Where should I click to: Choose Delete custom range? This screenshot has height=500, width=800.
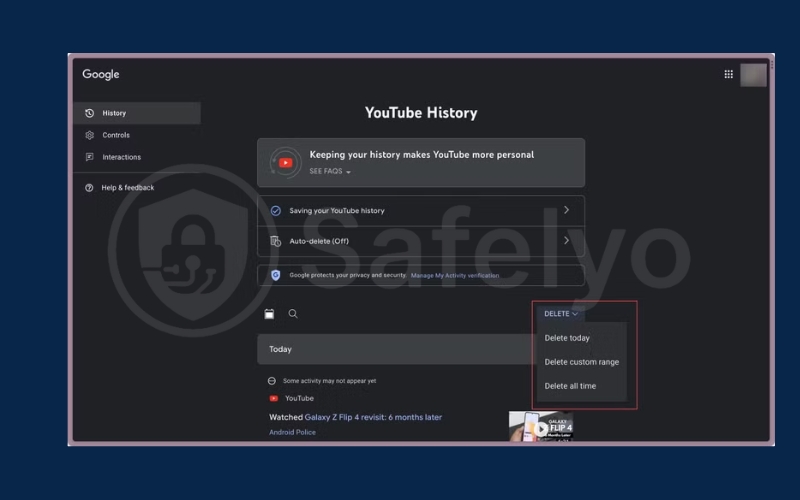click(x=582, y=362)
